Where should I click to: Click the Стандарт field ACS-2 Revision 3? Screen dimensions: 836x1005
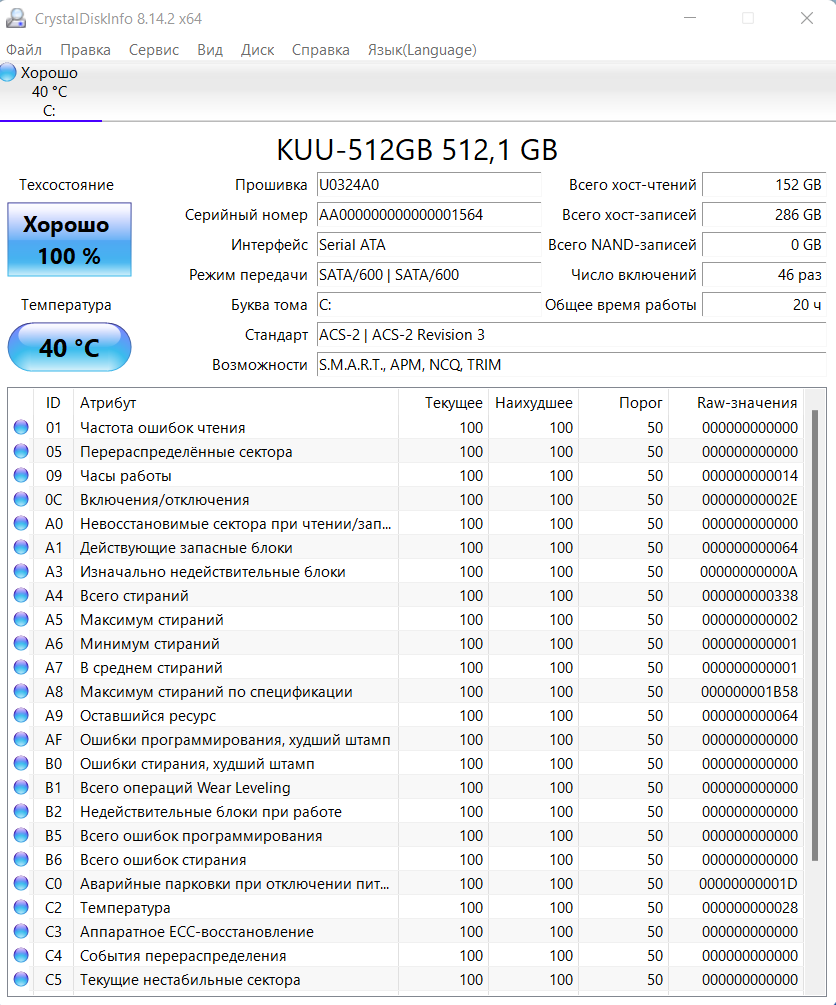(x=571, y=335)
